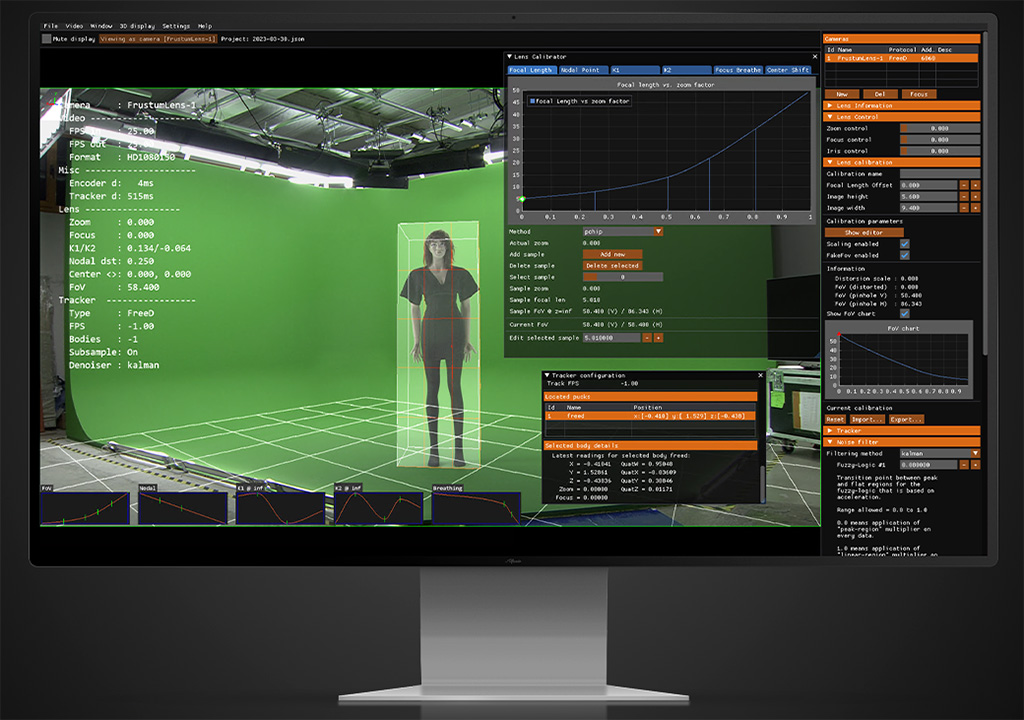Select green sample point on focal length chart

click(521, 199)
